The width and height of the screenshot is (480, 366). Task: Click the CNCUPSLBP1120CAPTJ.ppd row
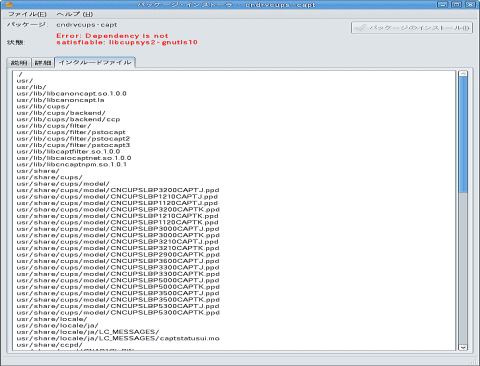pos(117,203)
